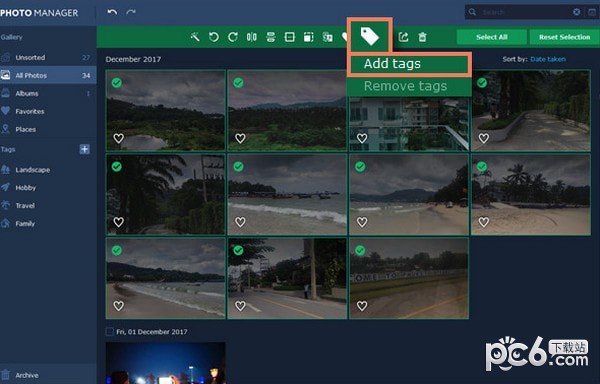The image size is (600, 384).
Task: Tick the Fri, 01 December 2017 checkbox
Action: coord(109,331)
